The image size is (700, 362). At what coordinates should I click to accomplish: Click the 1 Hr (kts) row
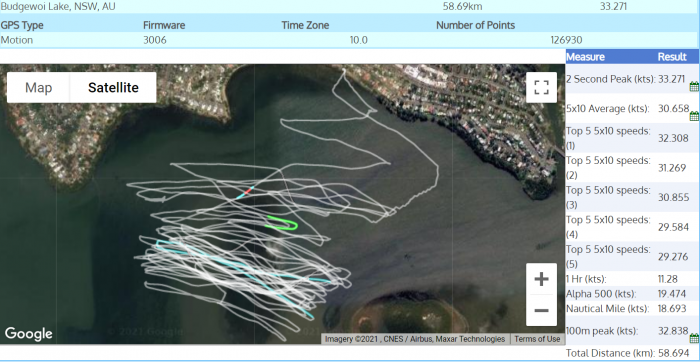point(632,279)
